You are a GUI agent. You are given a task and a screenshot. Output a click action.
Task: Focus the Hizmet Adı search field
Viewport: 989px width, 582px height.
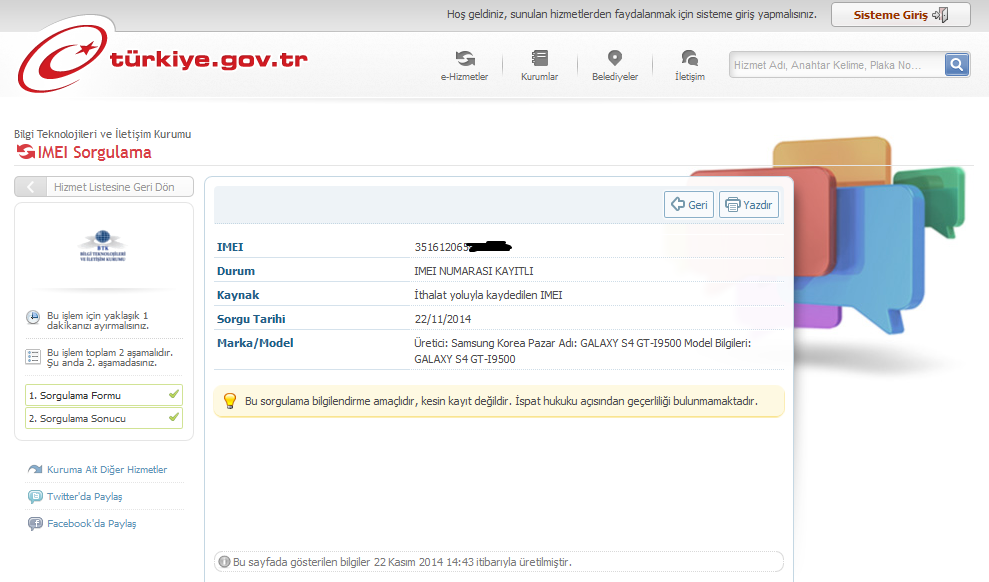pyautogui.click(x=835, y=65)
